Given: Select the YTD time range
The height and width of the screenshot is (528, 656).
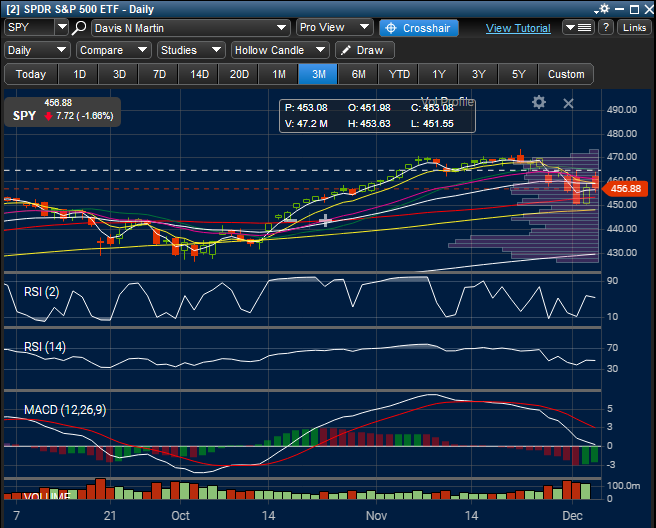Looking at the screenshot, I should pos(399,74).
